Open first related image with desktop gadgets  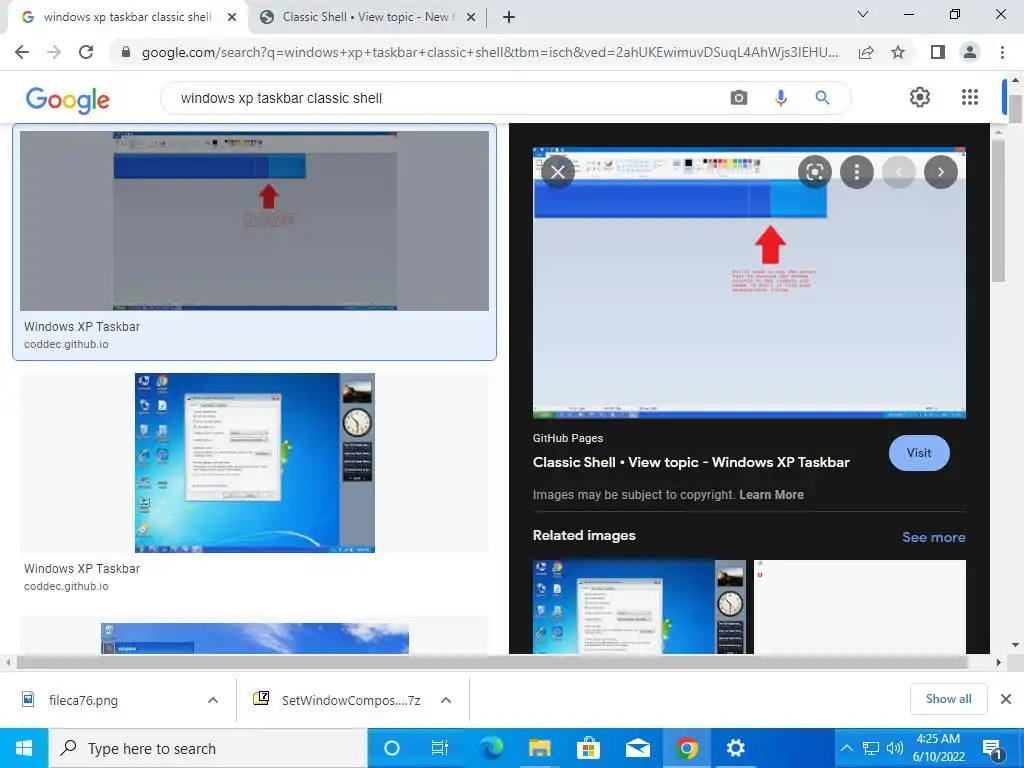pyautogui.click(x=639, y=606)
